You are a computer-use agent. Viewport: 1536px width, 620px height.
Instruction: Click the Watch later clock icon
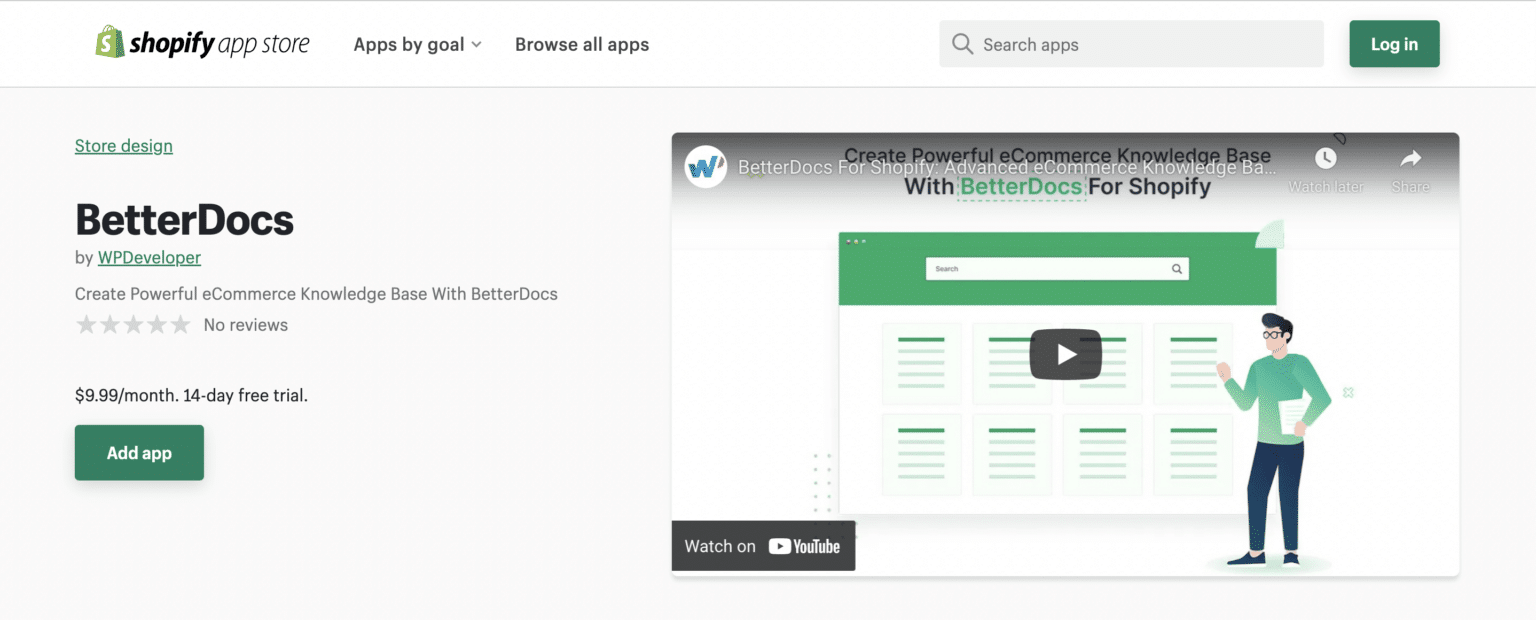1325,158
